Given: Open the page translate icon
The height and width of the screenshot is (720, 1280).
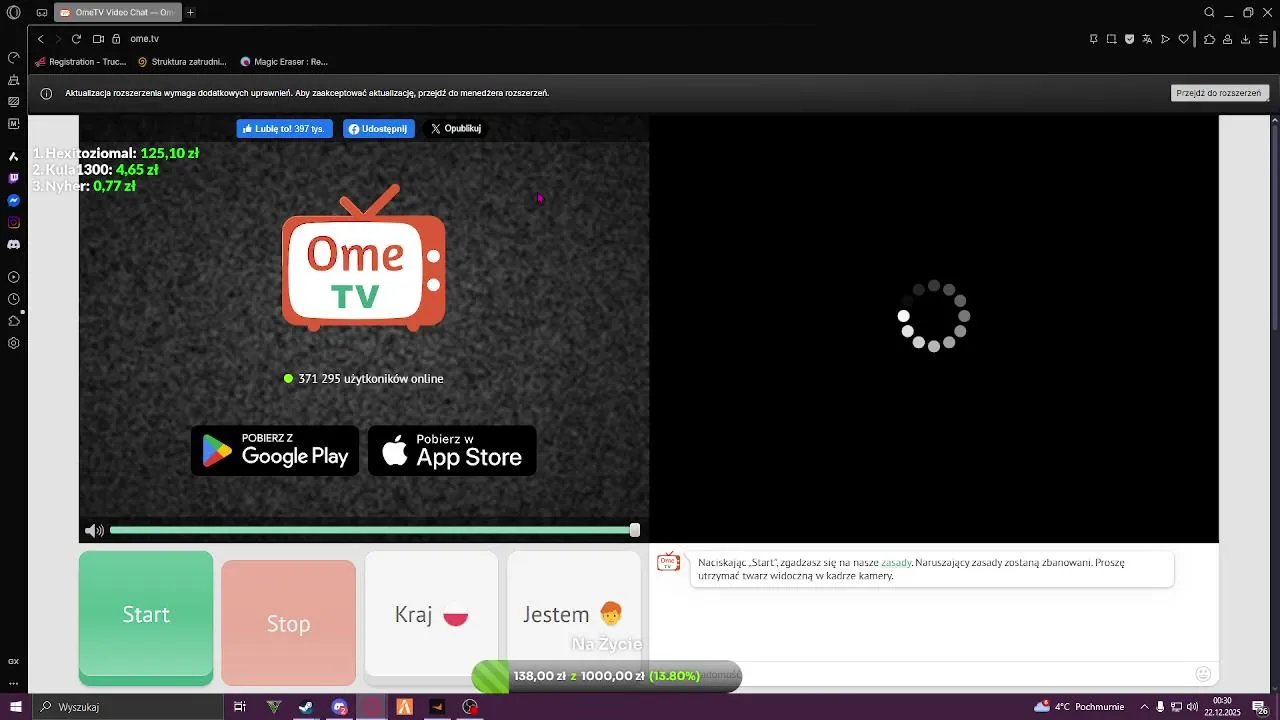Looking at the screenshot, I should coord(1147,39).
